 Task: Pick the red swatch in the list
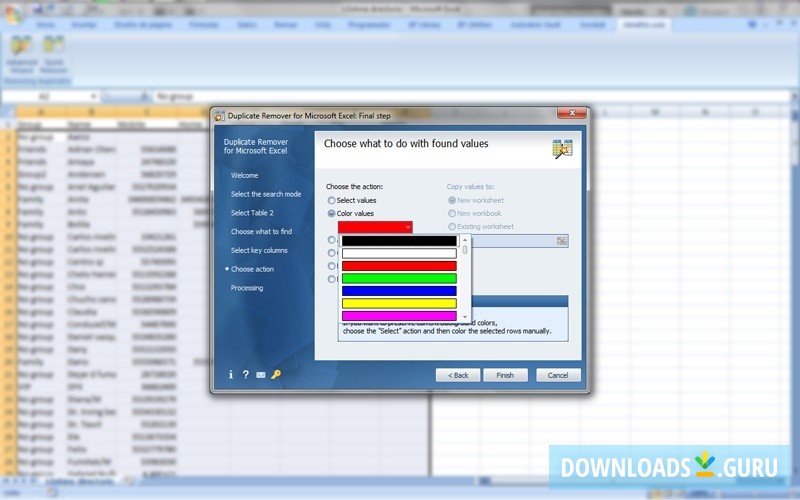tap(399, 266)
